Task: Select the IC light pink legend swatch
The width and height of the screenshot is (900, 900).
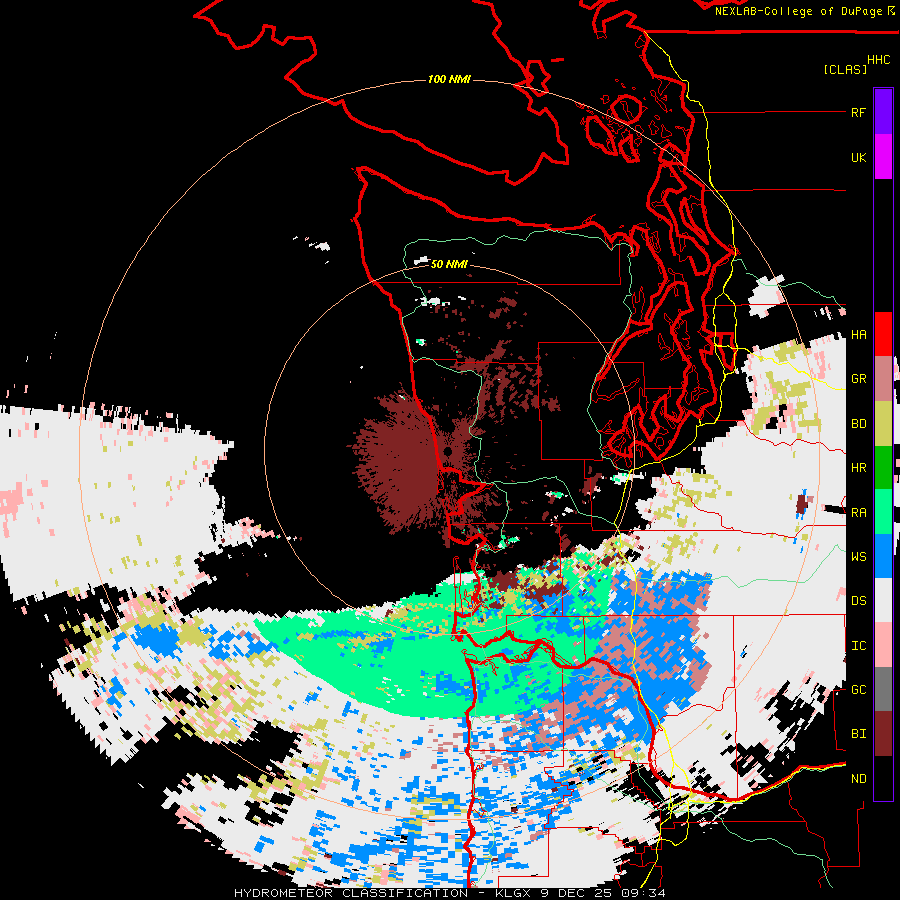Action: (x=883, y=645)
